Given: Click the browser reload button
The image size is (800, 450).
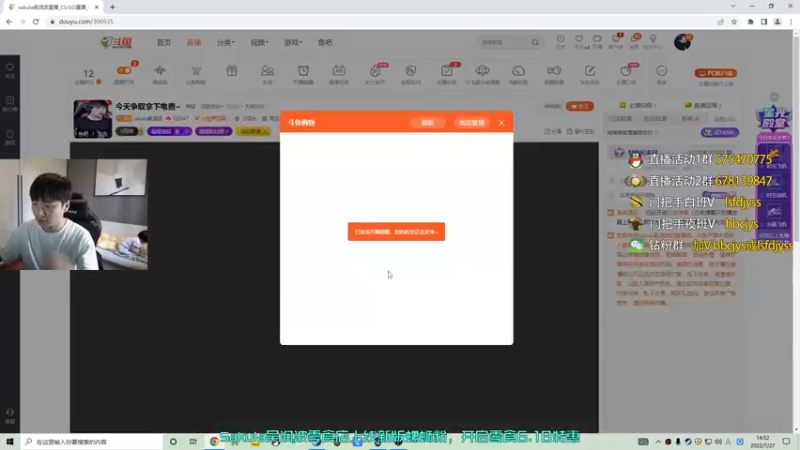Looking at the screenshot, I should click(x=36, y=21).
